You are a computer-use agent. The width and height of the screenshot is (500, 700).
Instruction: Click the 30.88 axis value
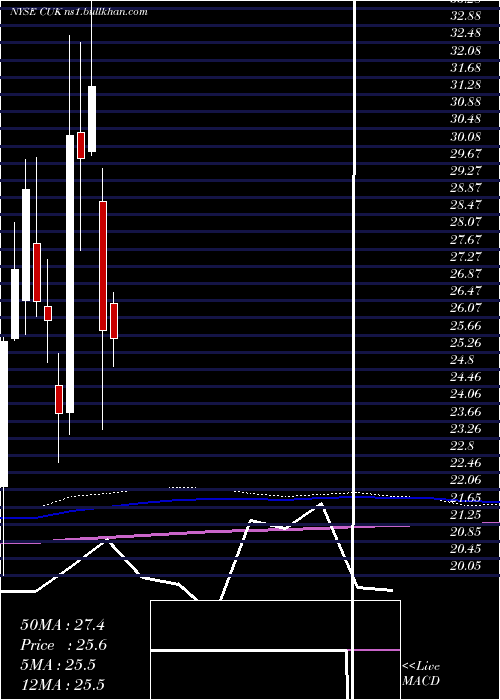tap(465, 102)
